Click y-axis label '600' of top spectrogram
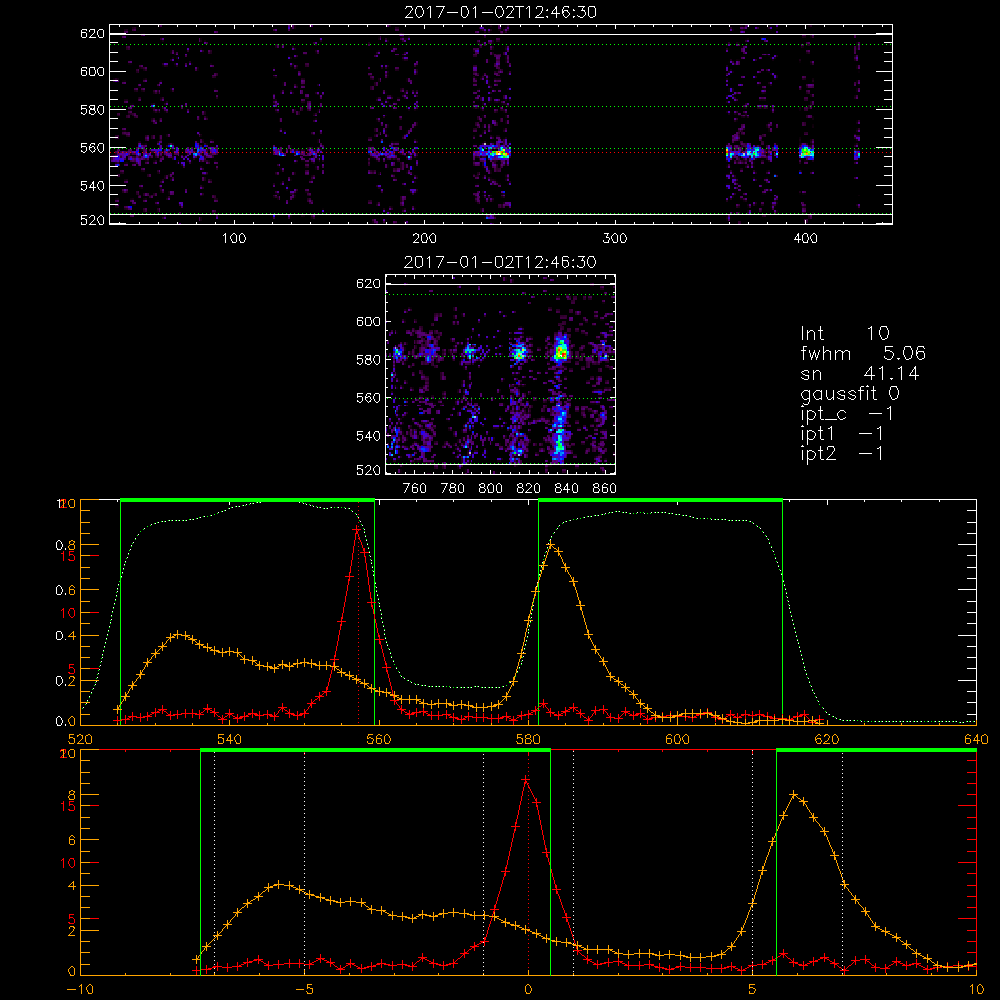Image resolution: width=1000 pixels, height=1000 pixels. [92, 71]
